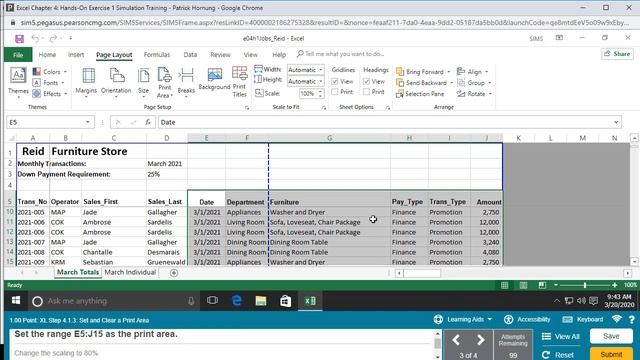This screenshot has width=640, height=360.
Task: Open the Name Box dropdown arrow
Action: 87,122
